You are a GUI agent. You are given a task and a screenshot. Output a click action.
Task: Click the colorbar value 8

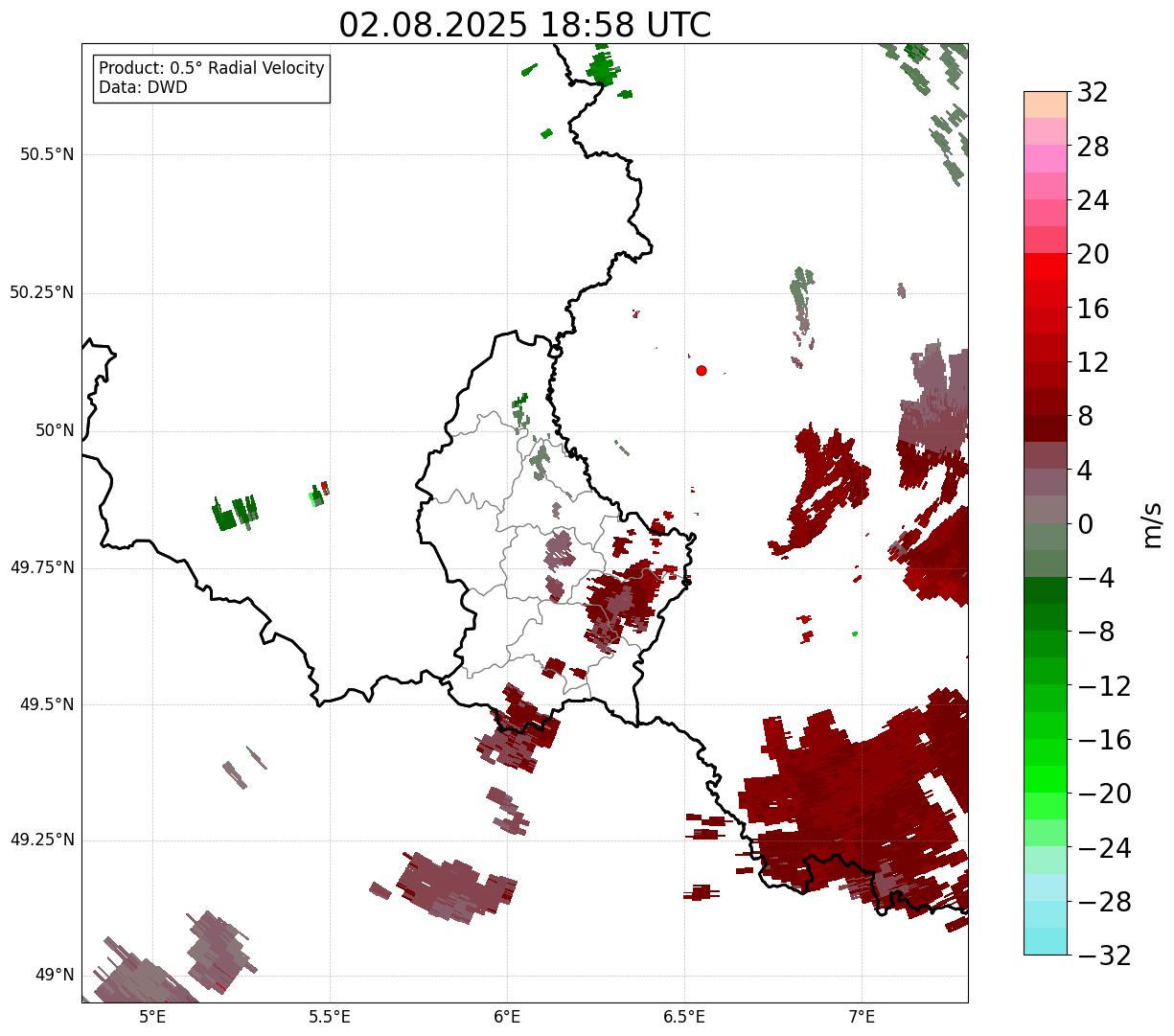tap(1085, 416)
